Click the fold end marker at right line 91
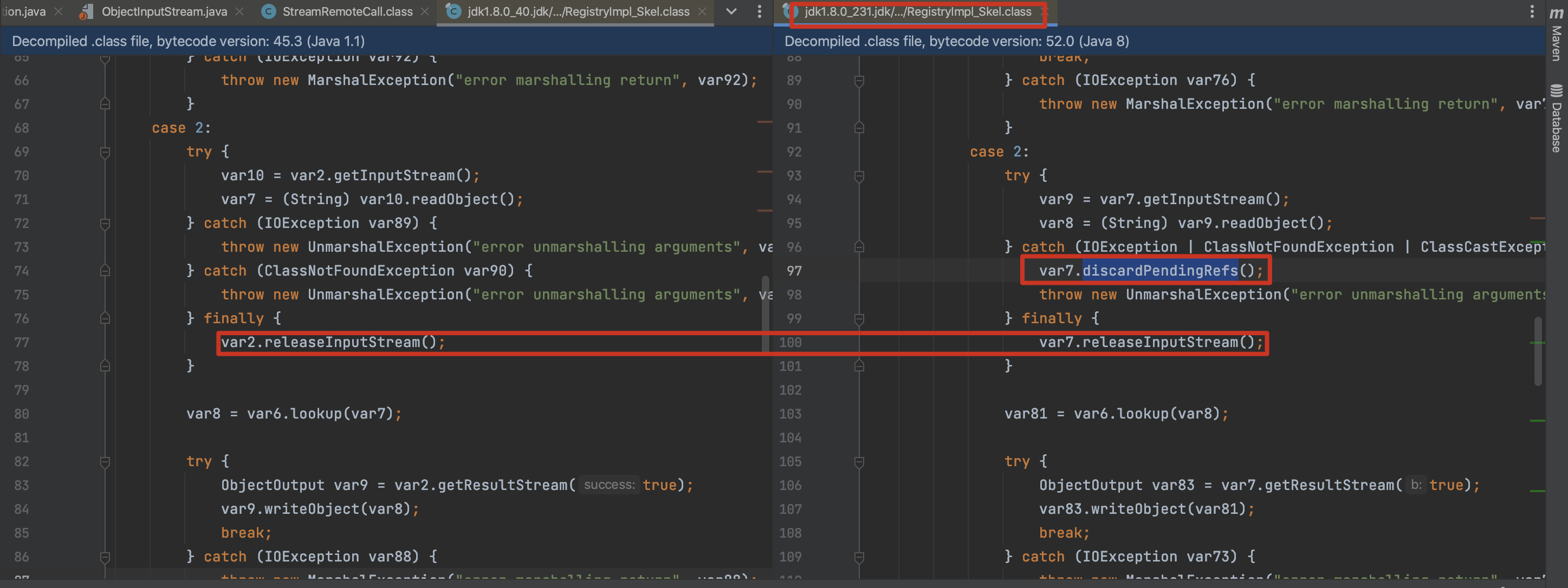This screenshot has width=1568, height=588. point(859,128)
